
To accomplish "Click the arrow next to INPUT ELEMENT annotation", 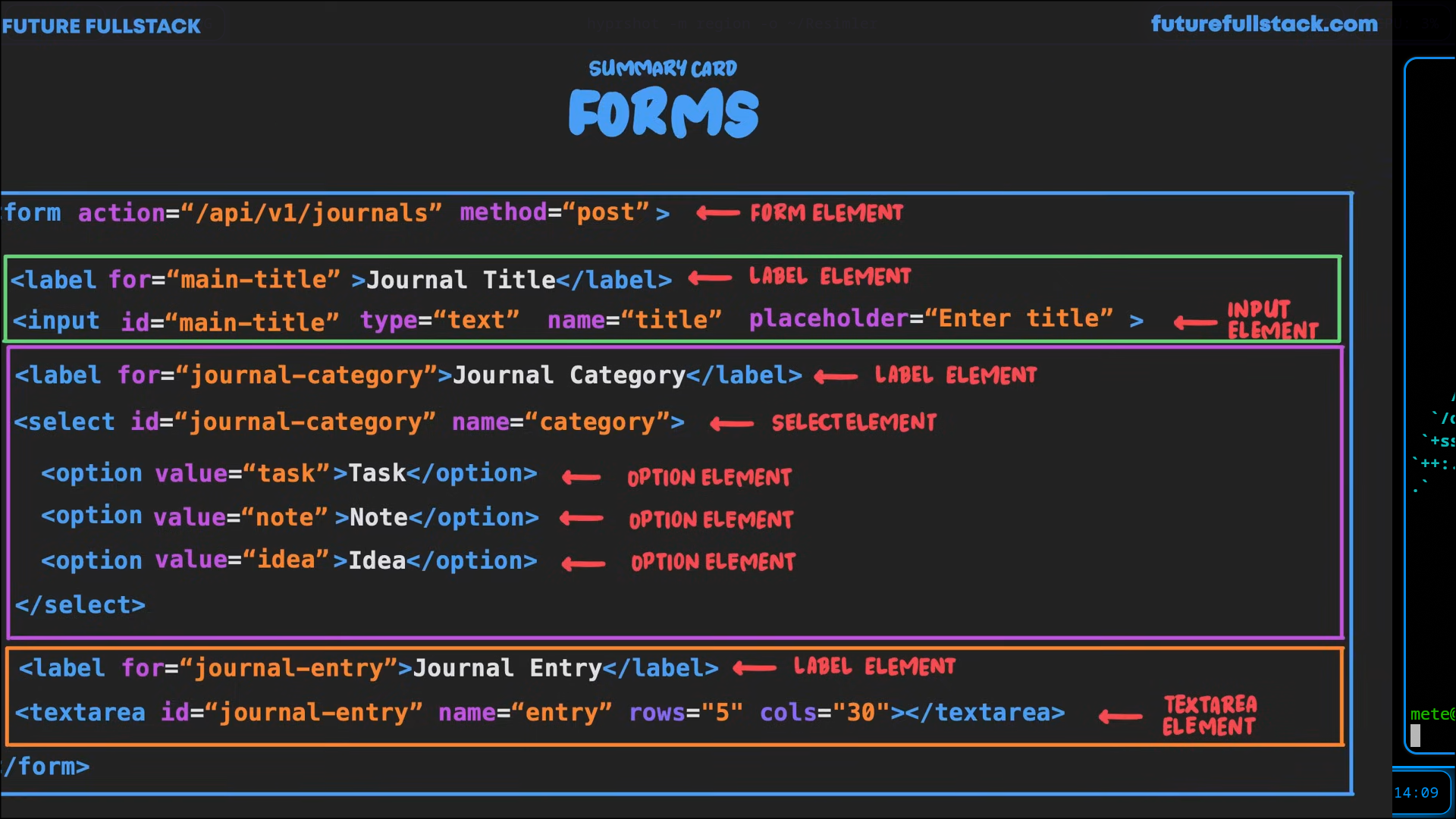I will tap(1195, 323).
